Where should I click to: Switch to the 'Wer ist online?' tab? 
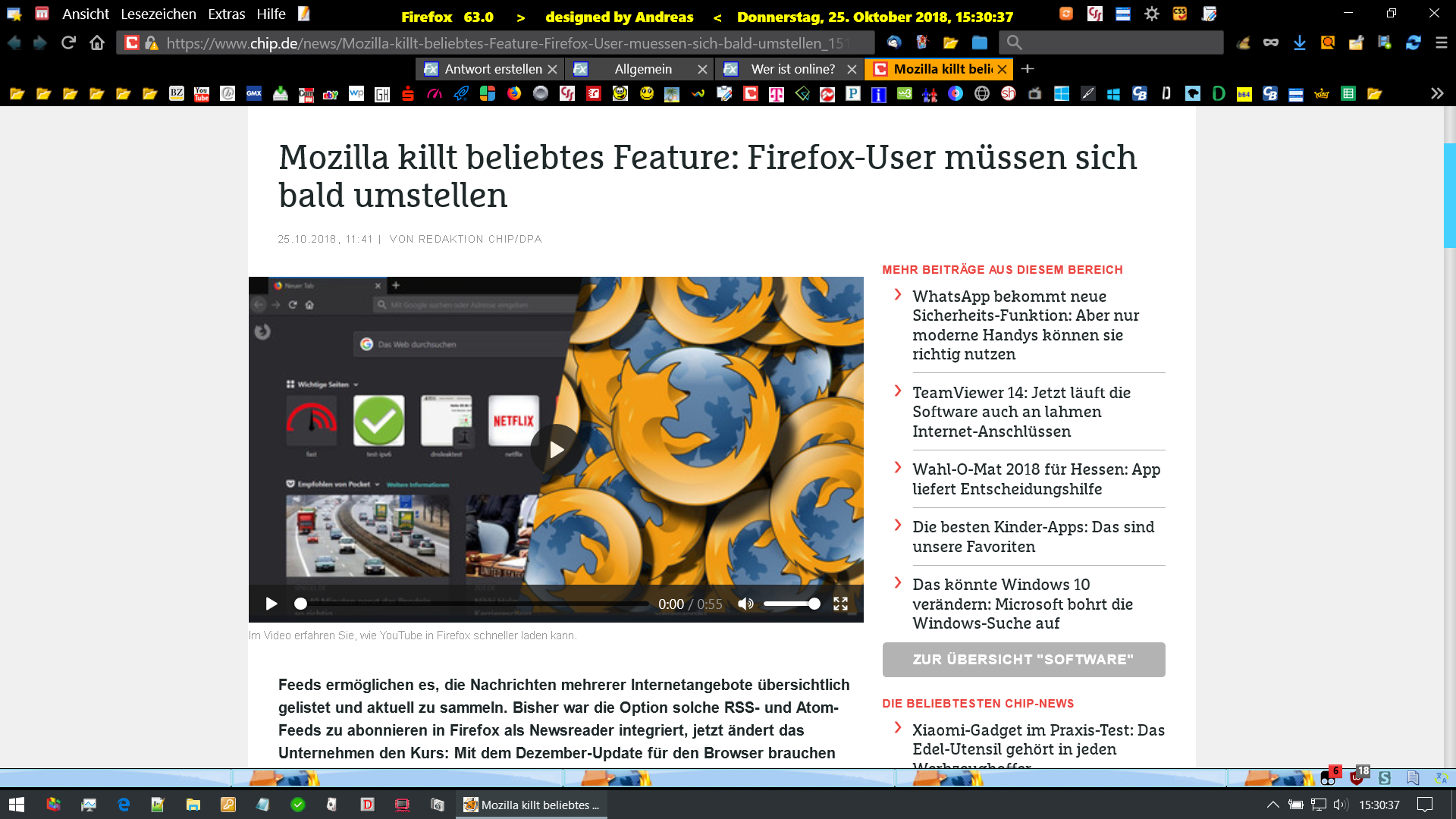(792, 69)
